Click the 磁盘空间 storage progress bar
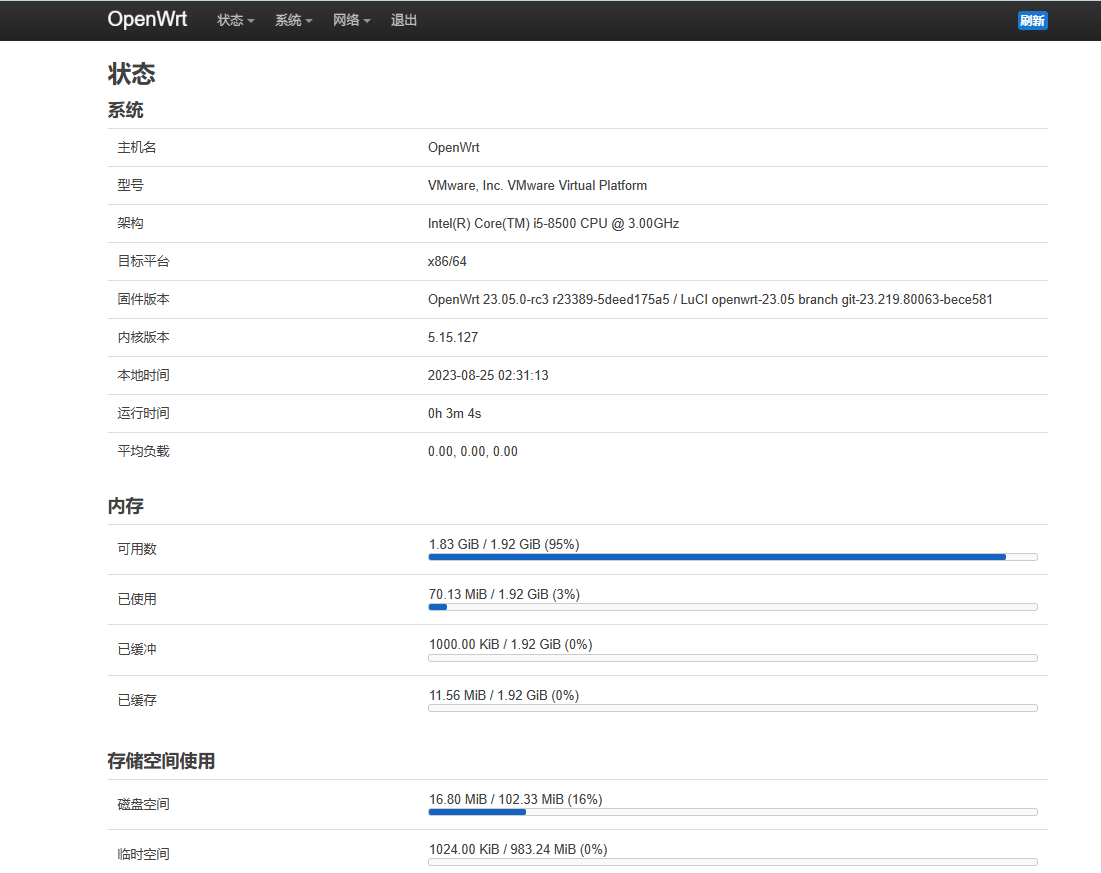The image size is (1101, 873). click(732, 812)
